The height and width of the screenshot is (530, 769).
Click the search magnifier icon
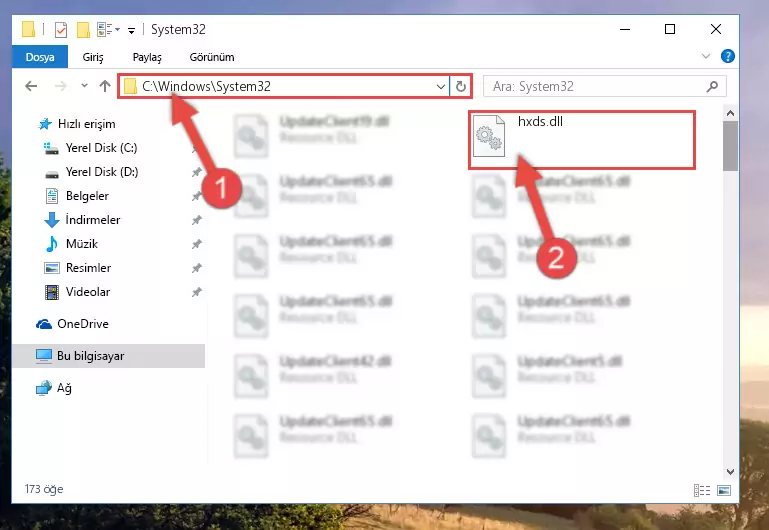pos(712,86)
